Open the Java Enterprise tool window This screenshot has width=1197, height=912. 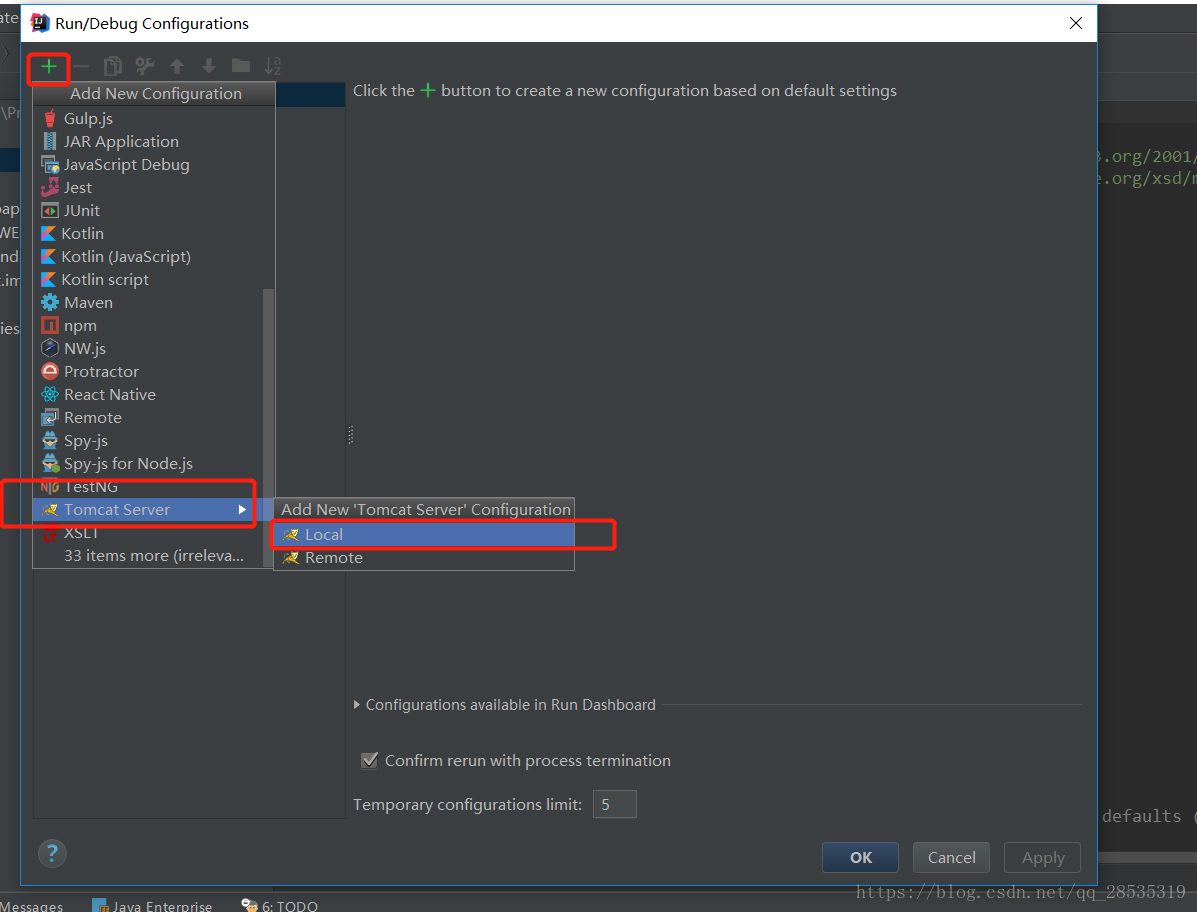152,906
